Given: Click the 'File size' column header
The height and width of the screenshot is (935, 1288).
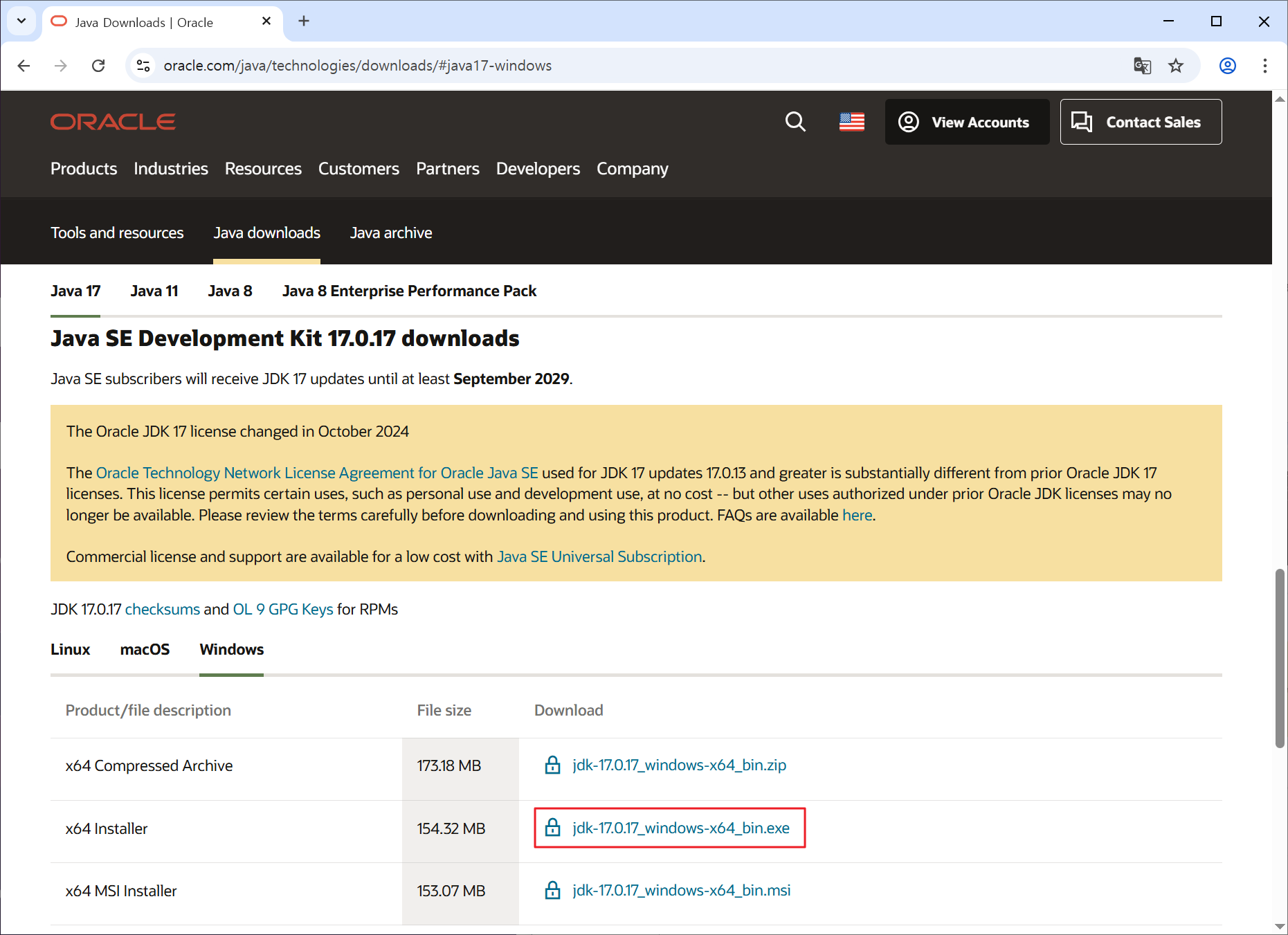Looking at the screenshot, I should pyautogui.click(x=444, y=711).
